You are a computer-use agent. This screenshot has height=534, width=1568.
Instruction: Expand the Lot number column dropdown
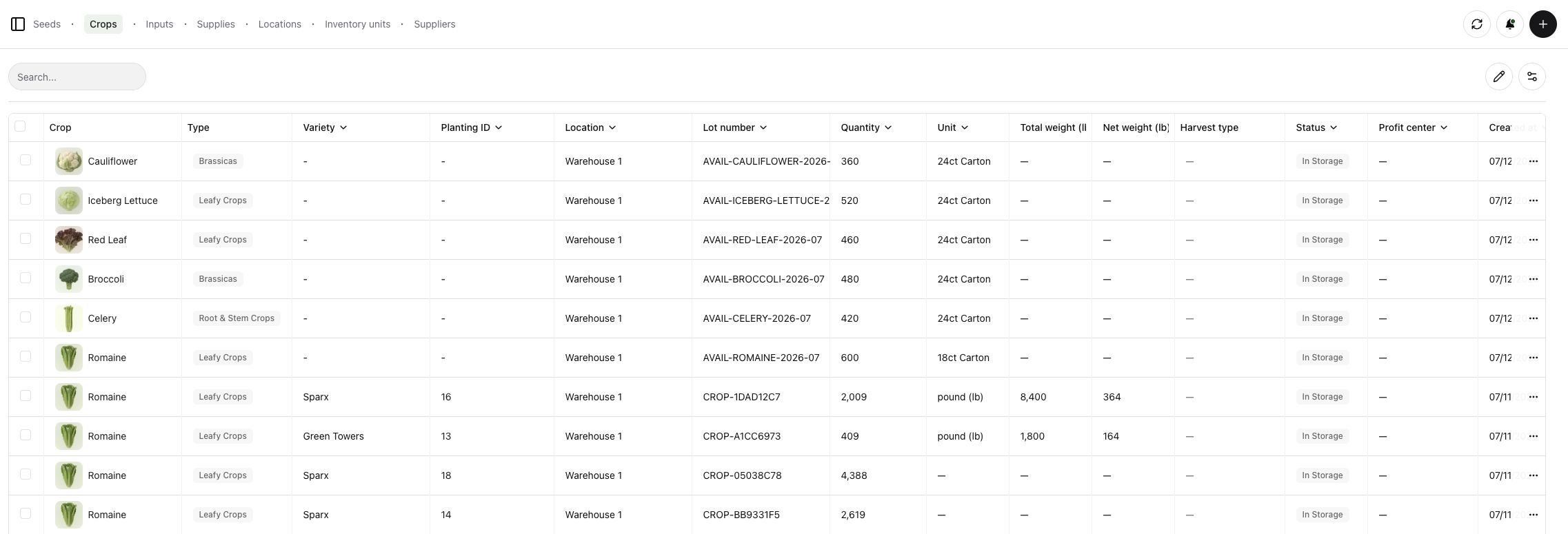(763, 127)
